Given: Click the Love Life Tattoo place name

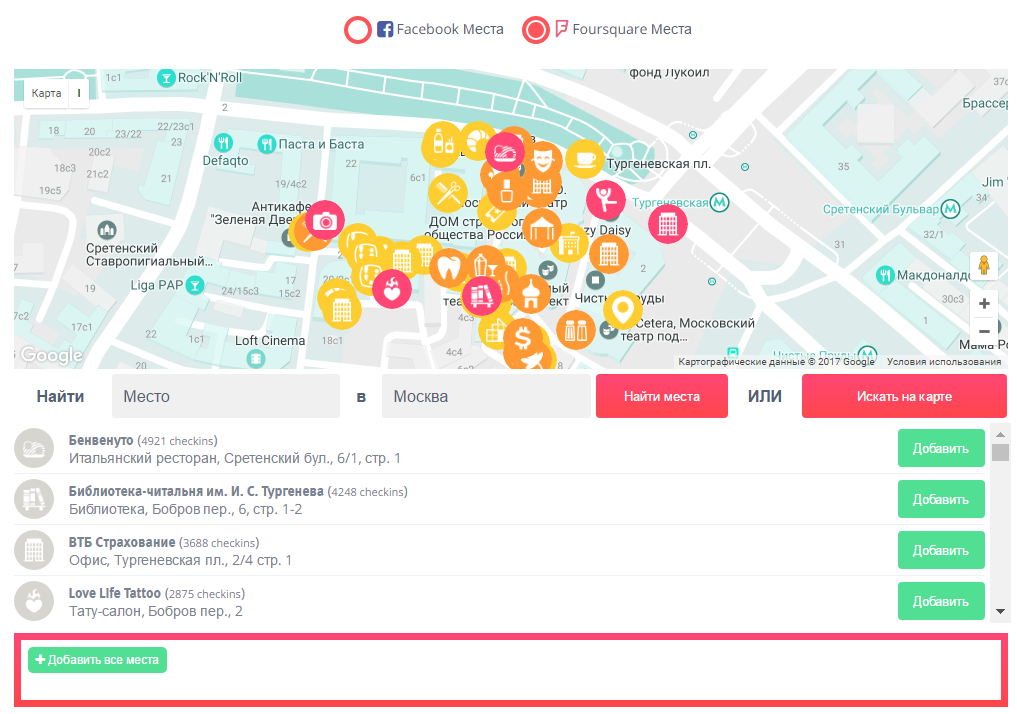Looking at the screenshot, I should [x=115, y=593].
